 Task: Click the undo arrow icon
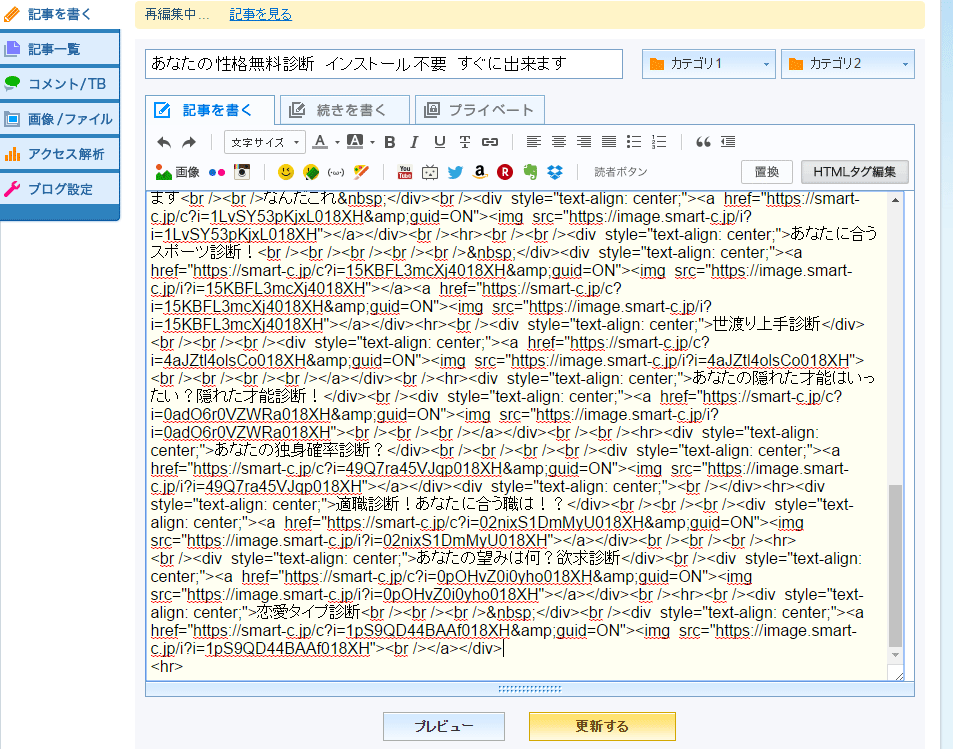point(164,142)
